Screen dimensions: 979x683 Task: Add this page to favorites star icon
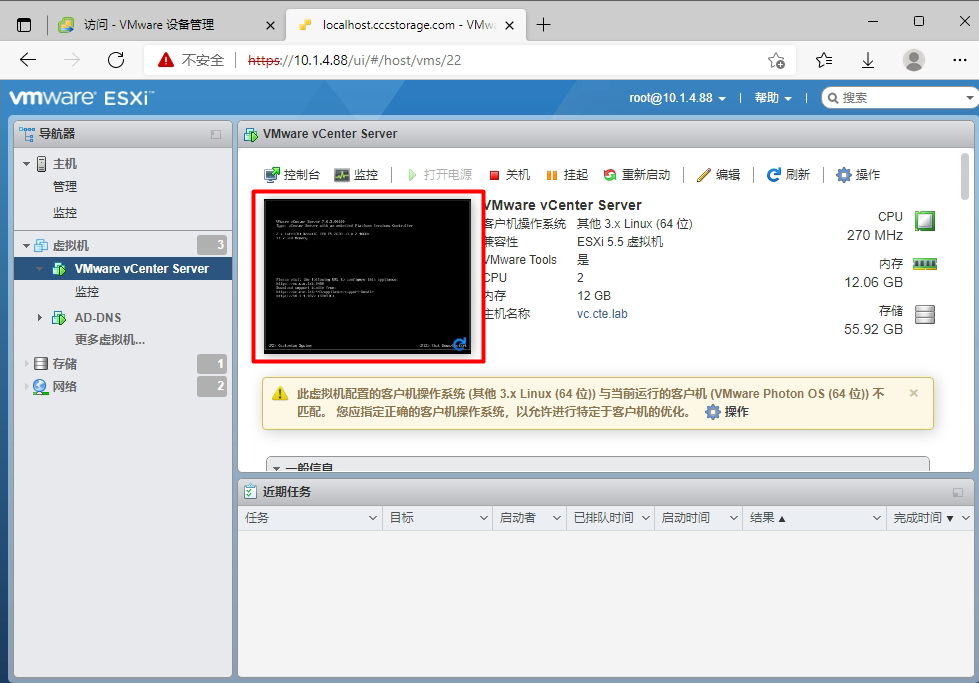(776, 61)
